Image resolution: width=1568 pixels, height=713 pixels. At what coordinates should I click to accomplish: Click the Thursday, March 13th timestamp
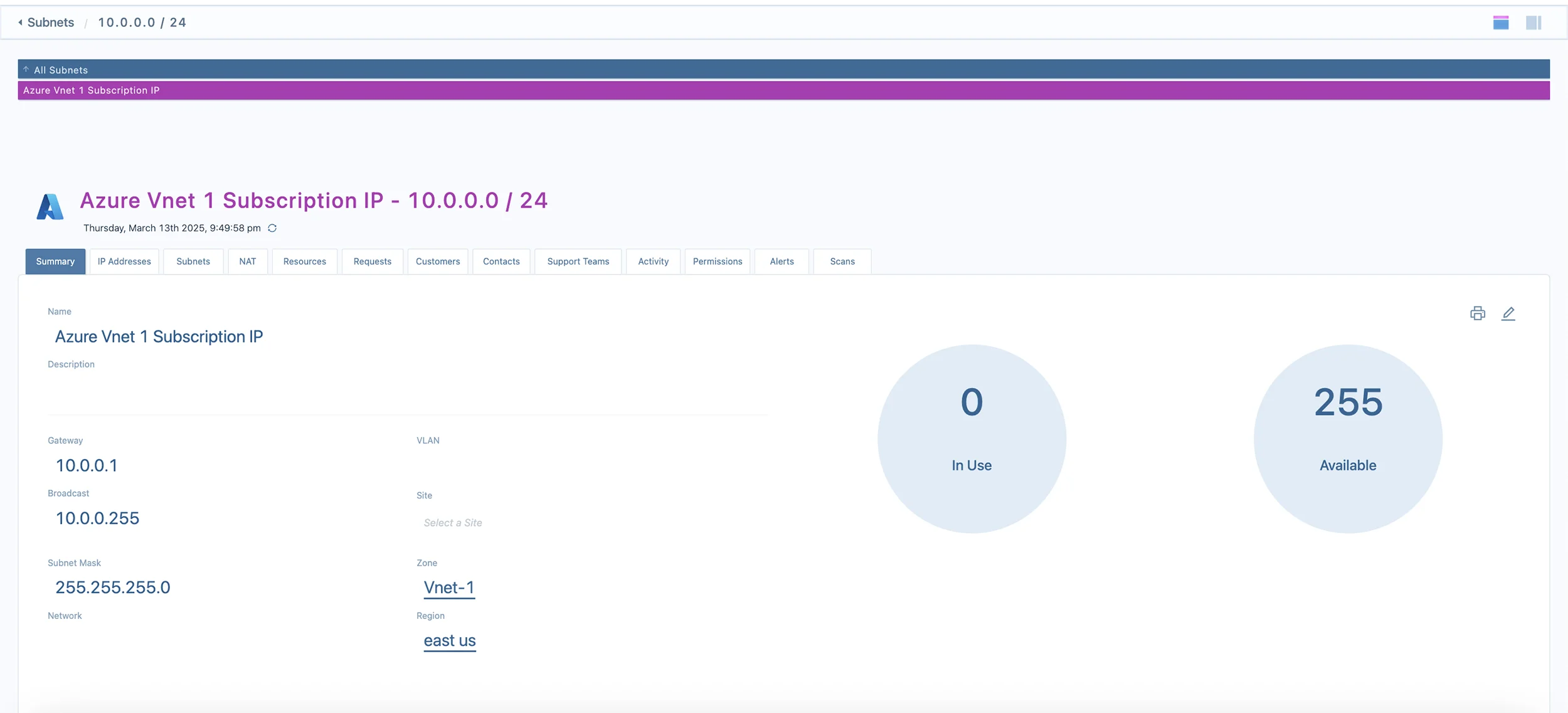tap(172, 228)
